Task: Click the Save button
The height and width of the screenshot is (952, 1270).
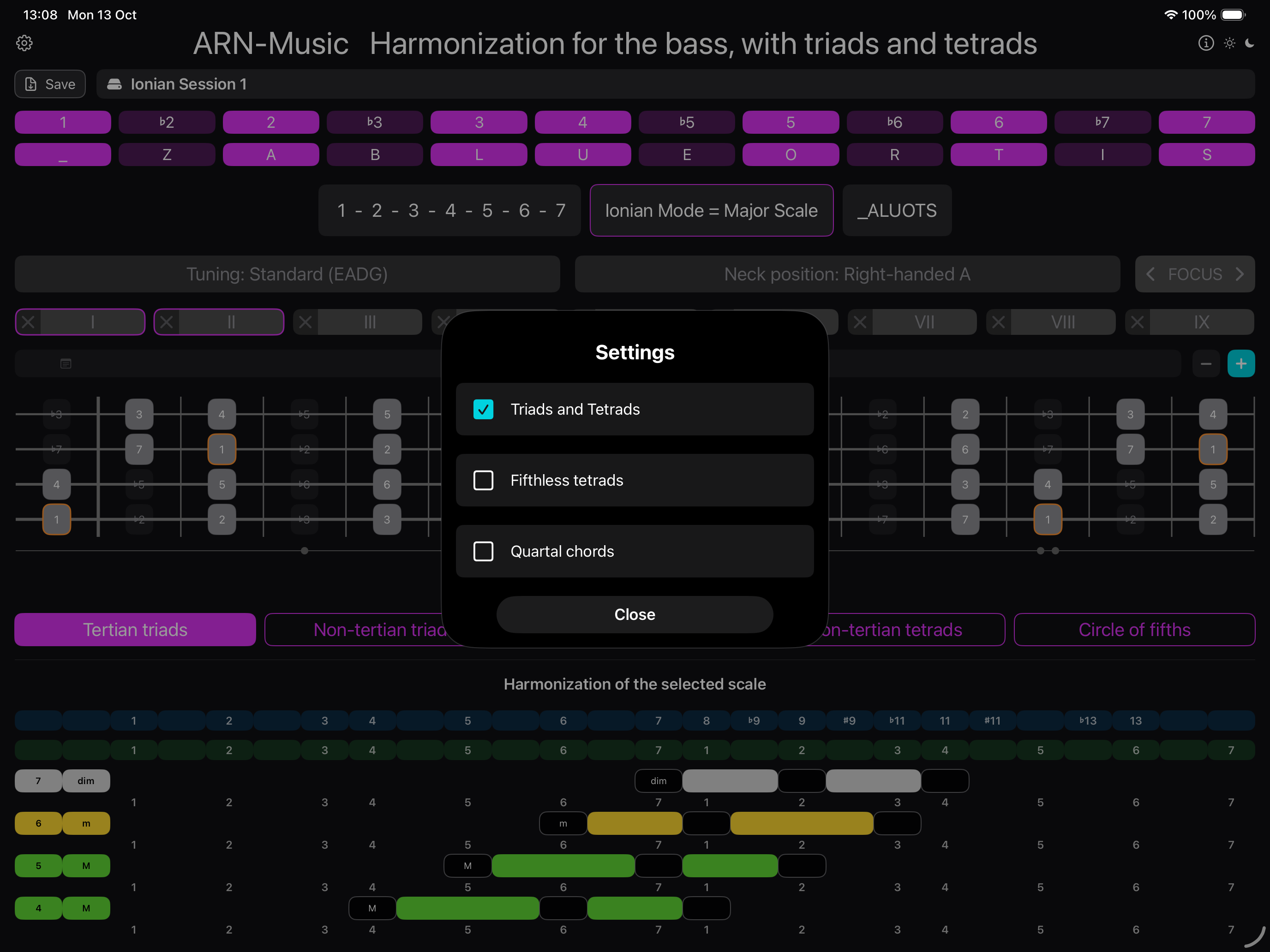Action: [50, 84]
